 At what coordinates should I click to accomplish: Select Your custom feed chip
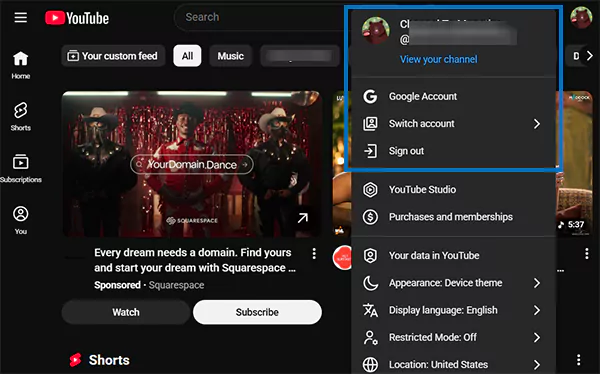[113, 56]
